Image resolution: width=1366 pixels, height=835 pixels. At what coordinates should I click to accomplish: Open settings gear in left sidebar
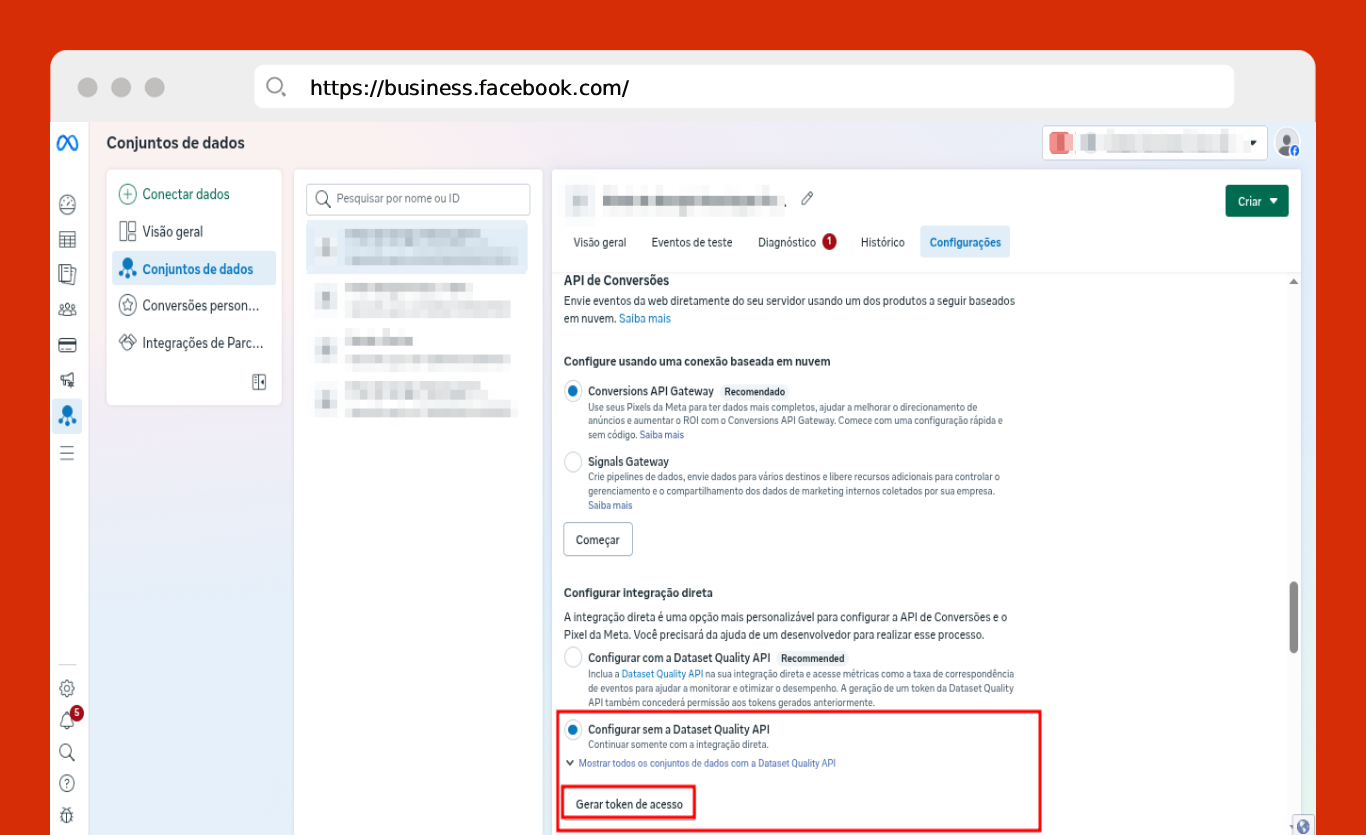[67, 688]
